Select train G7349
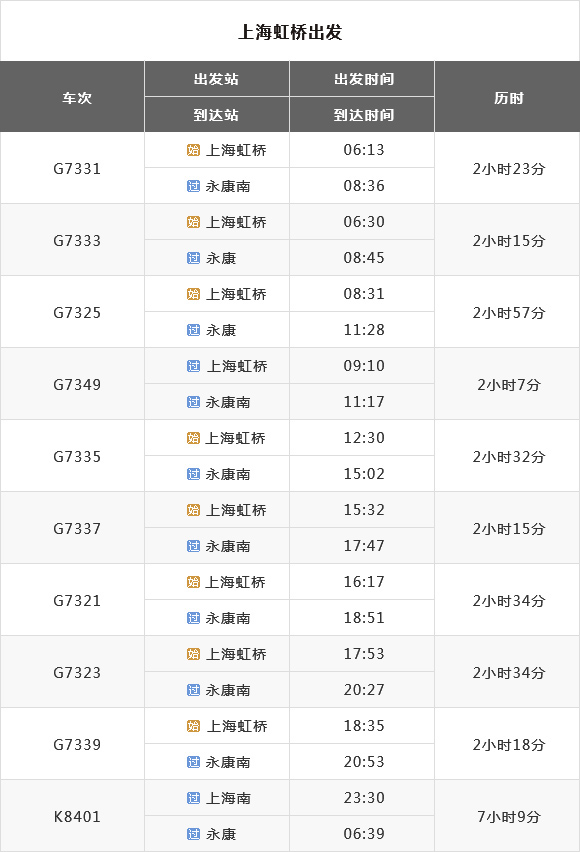The height and width of the screenshot is (852, 580). tap(77, 385)
